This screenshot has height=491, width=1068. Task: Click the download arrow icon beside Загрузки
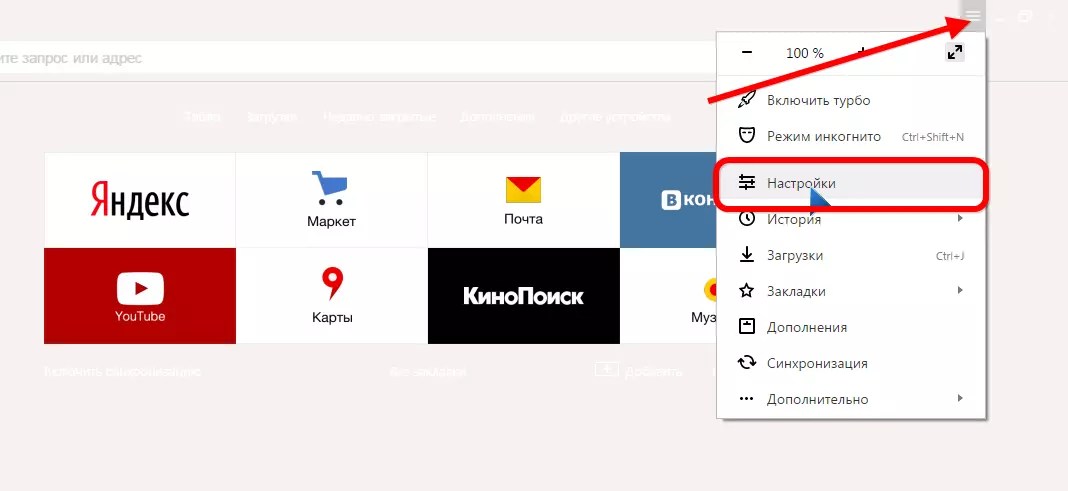[747, 255]
